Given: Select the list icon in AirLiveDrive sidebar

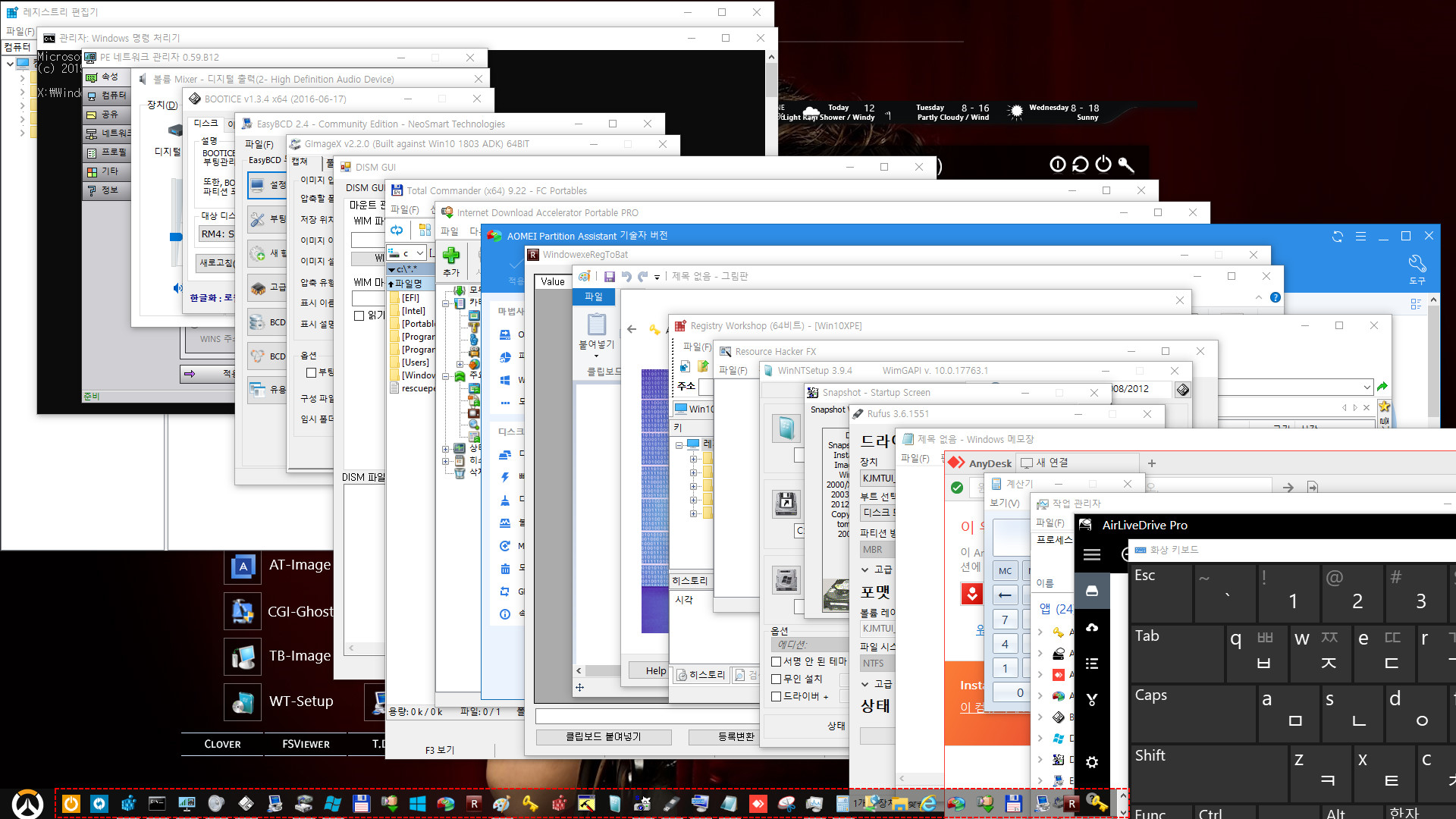Looking at the screenshot, I should [1092, 664].
